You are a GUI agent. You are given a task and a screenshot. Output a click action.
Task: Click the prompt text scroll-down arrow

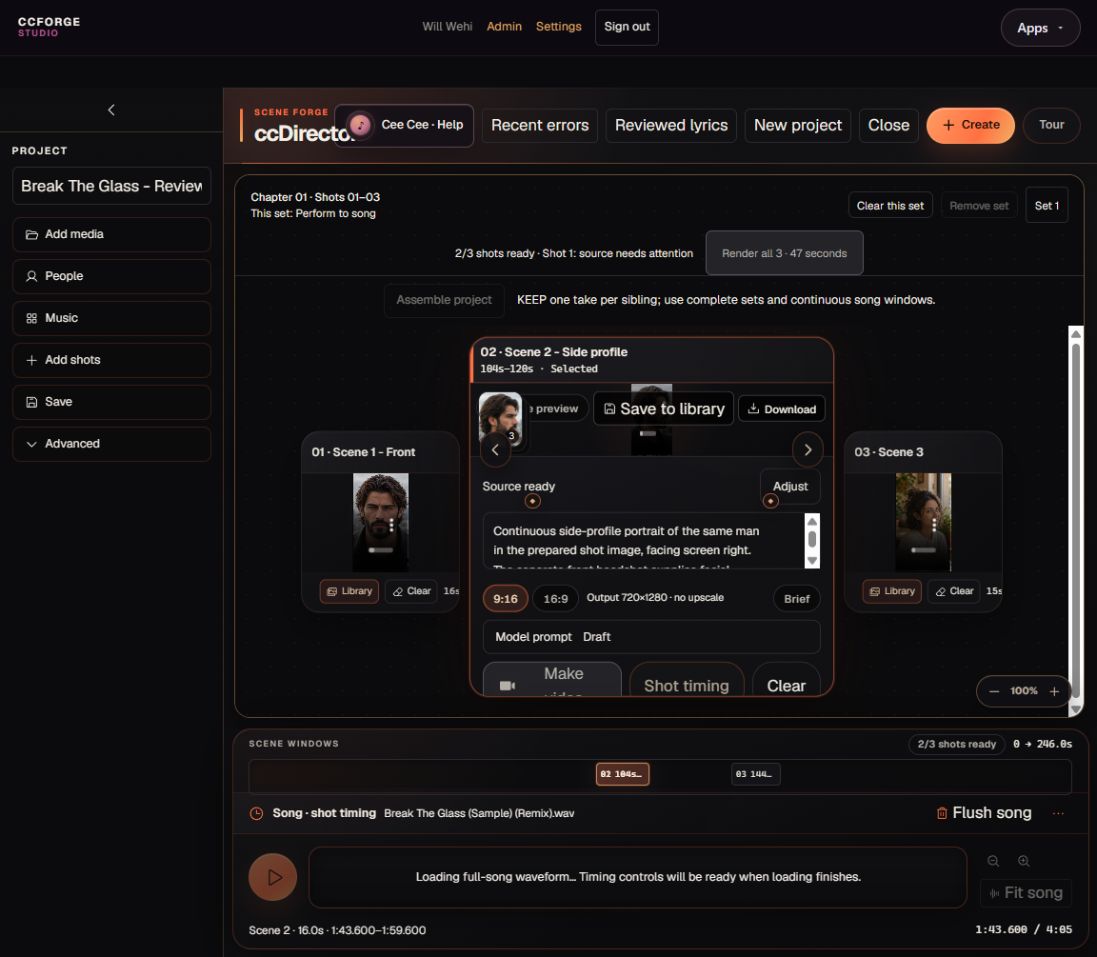coord(812,560)
